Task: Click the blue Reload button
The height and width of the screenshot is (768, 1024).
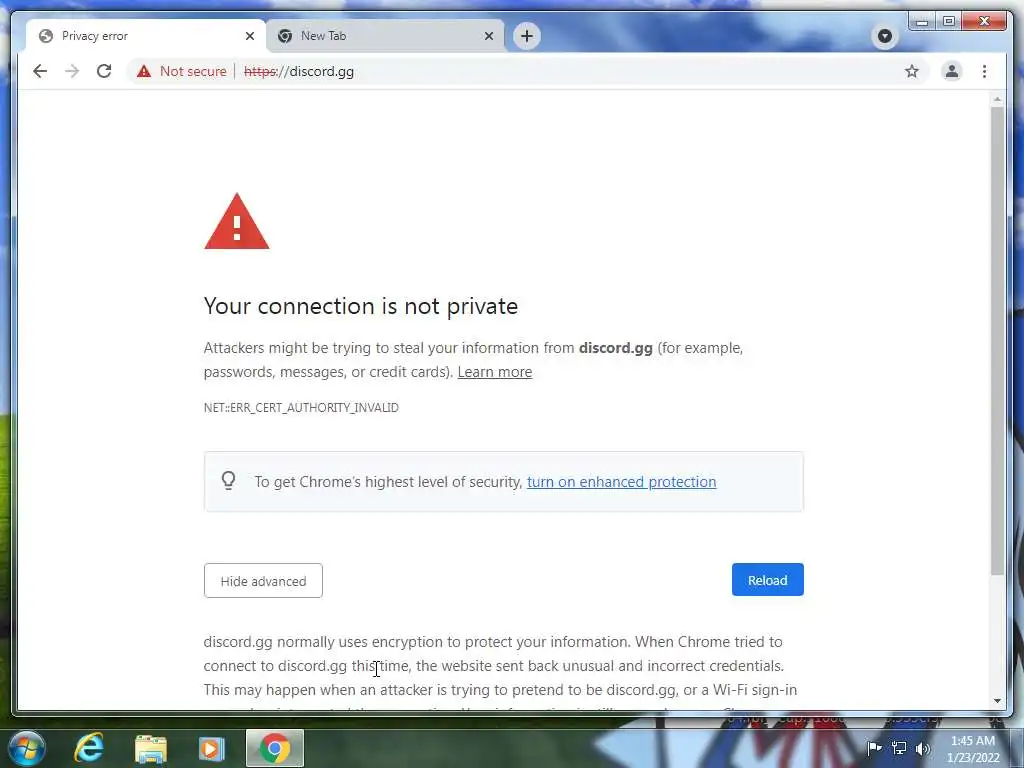Action: click(x=767, y=580)
